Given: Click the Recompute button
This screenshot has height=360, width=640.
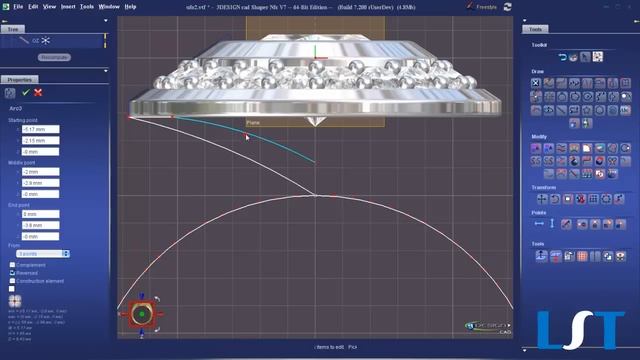Looking at the screenshot, I should coord(54,58).
